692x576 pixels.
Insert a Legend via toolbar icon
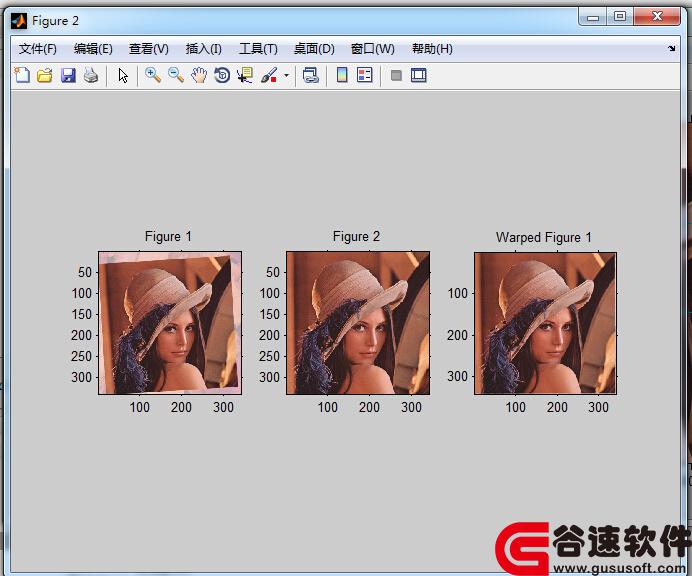[x=365, y=75]
